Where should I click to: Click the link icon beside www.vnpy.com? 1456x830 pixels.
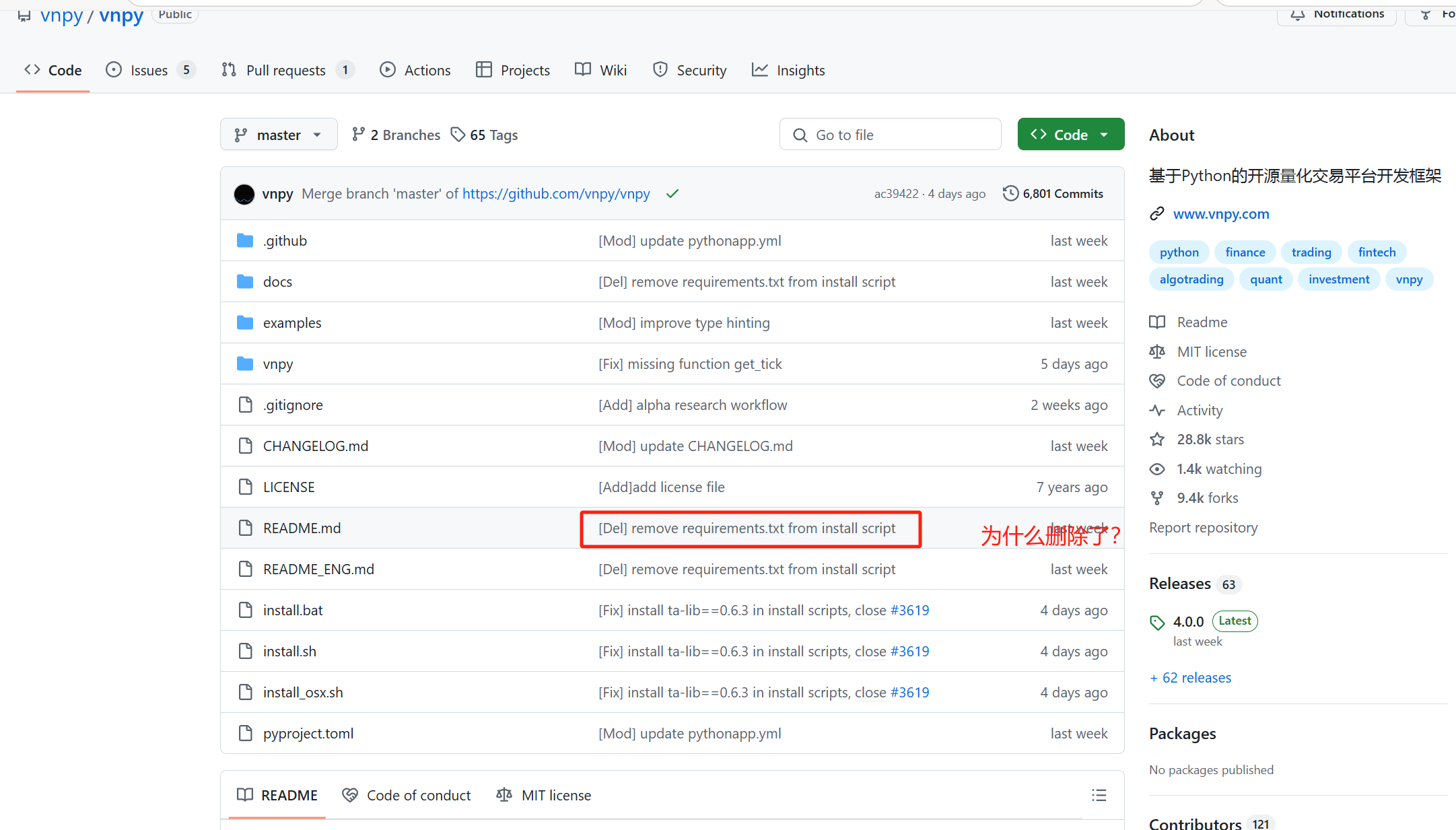(x=1156, y=214)
